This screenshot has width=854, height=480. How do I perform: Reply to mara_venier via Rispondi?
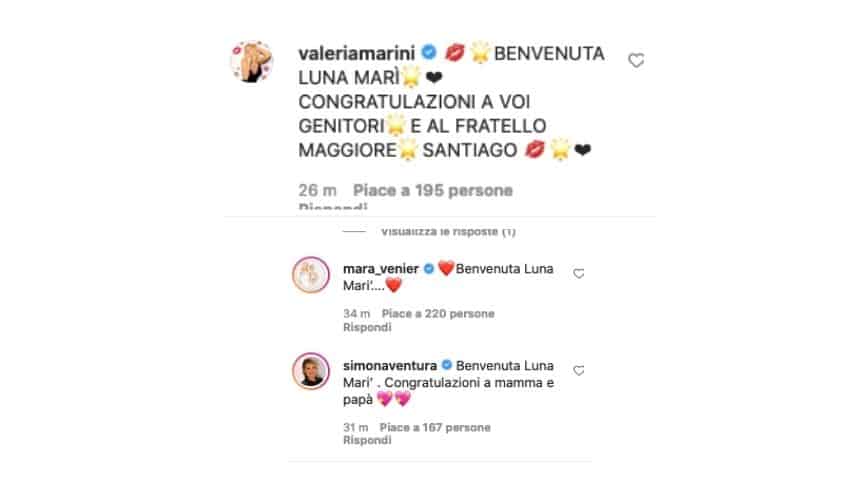click(367, 327)
